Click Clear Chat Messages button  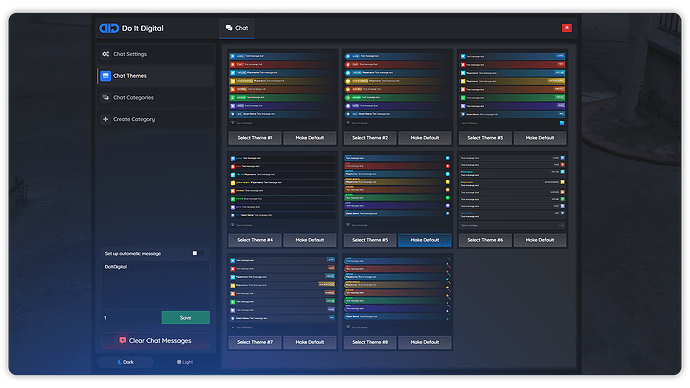[x=155, y=340]
